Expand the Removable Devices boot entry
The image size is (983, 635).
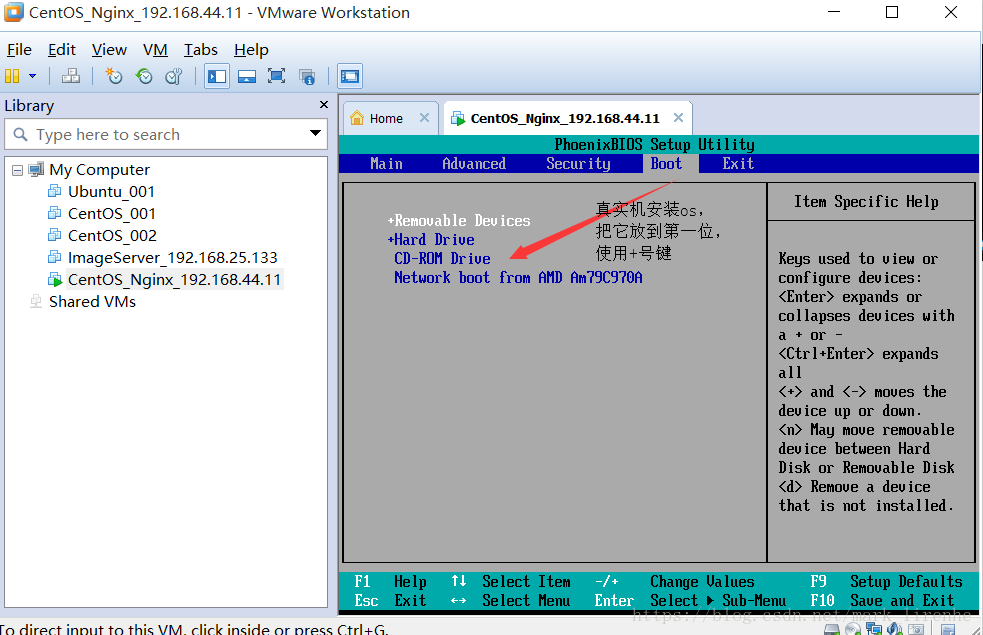[x=459, y=221]
